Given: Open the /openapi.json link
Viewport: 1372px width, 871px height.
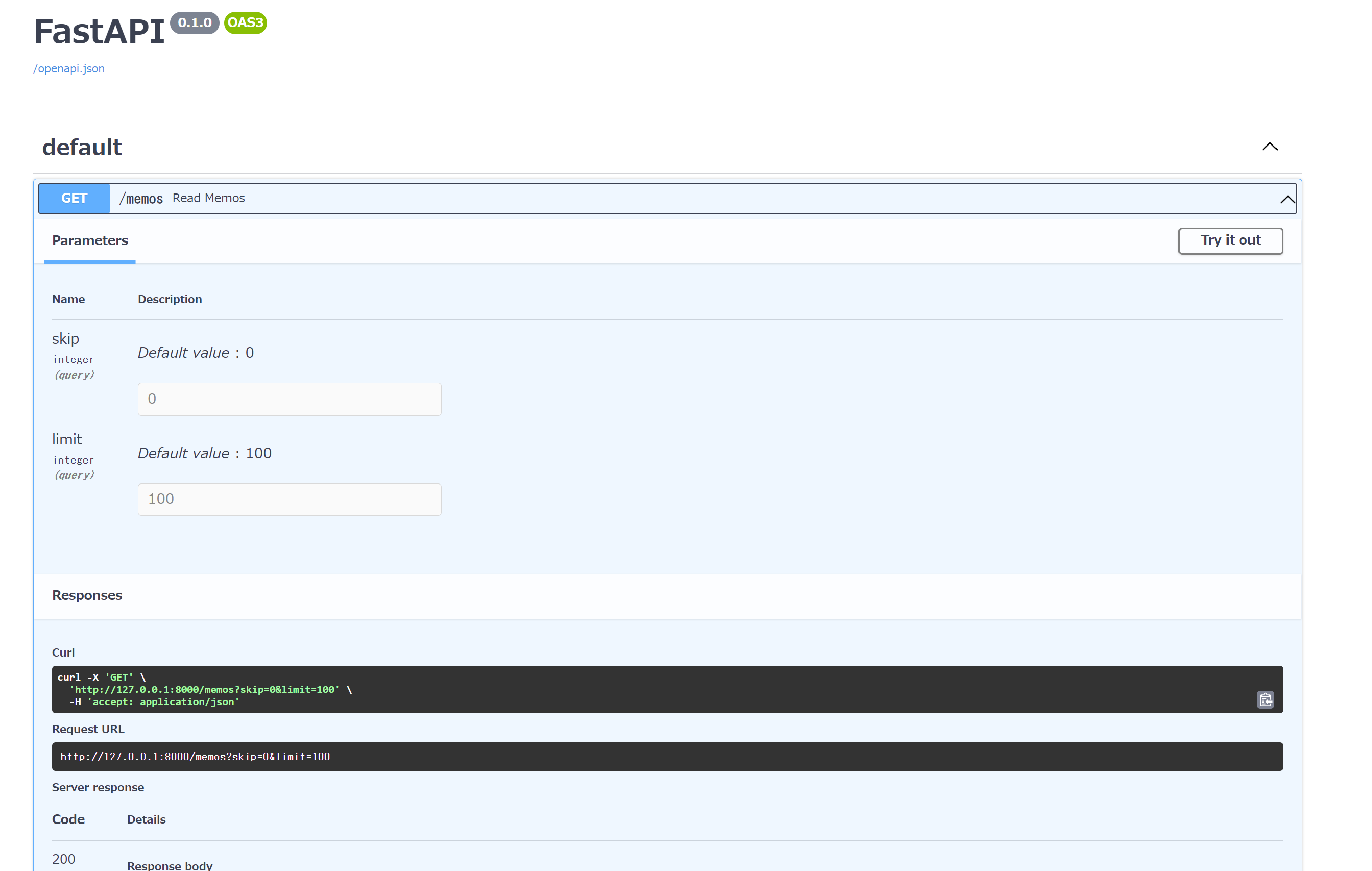Looking at the screenshot, I should [x=68, y=68].
